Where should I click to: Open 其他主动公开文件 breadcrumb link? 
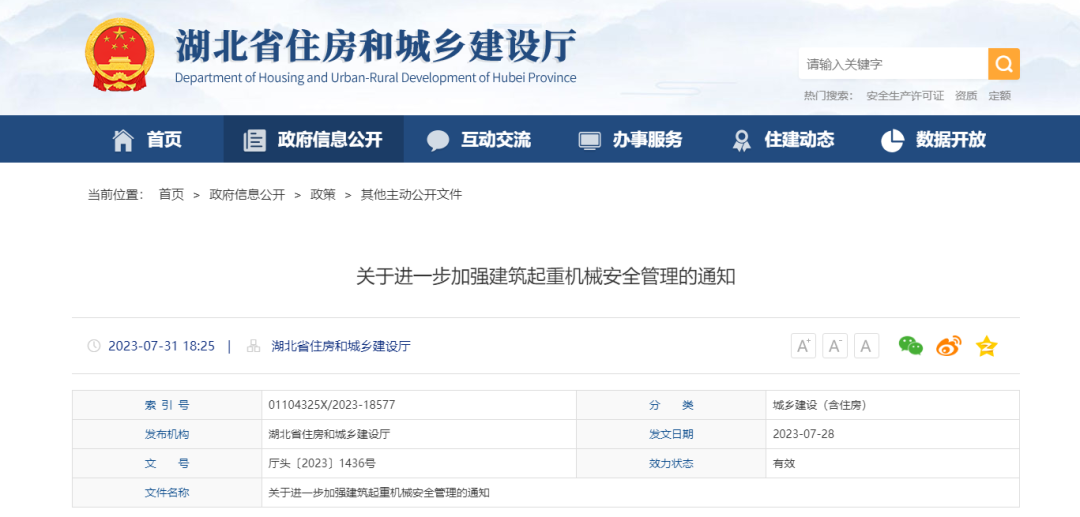coord(411,195)
